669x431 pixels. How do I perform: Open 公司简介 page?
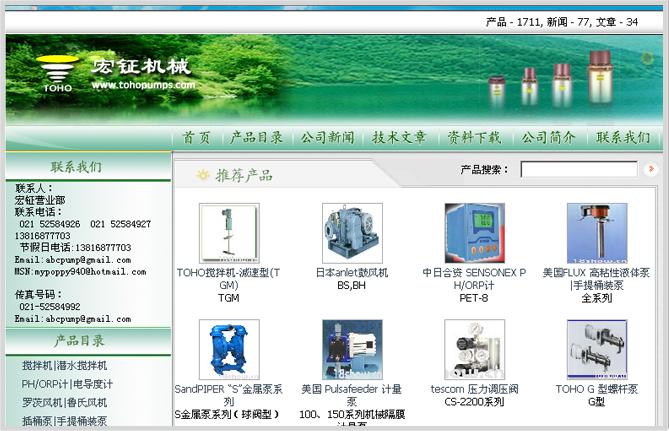point(548,137)
